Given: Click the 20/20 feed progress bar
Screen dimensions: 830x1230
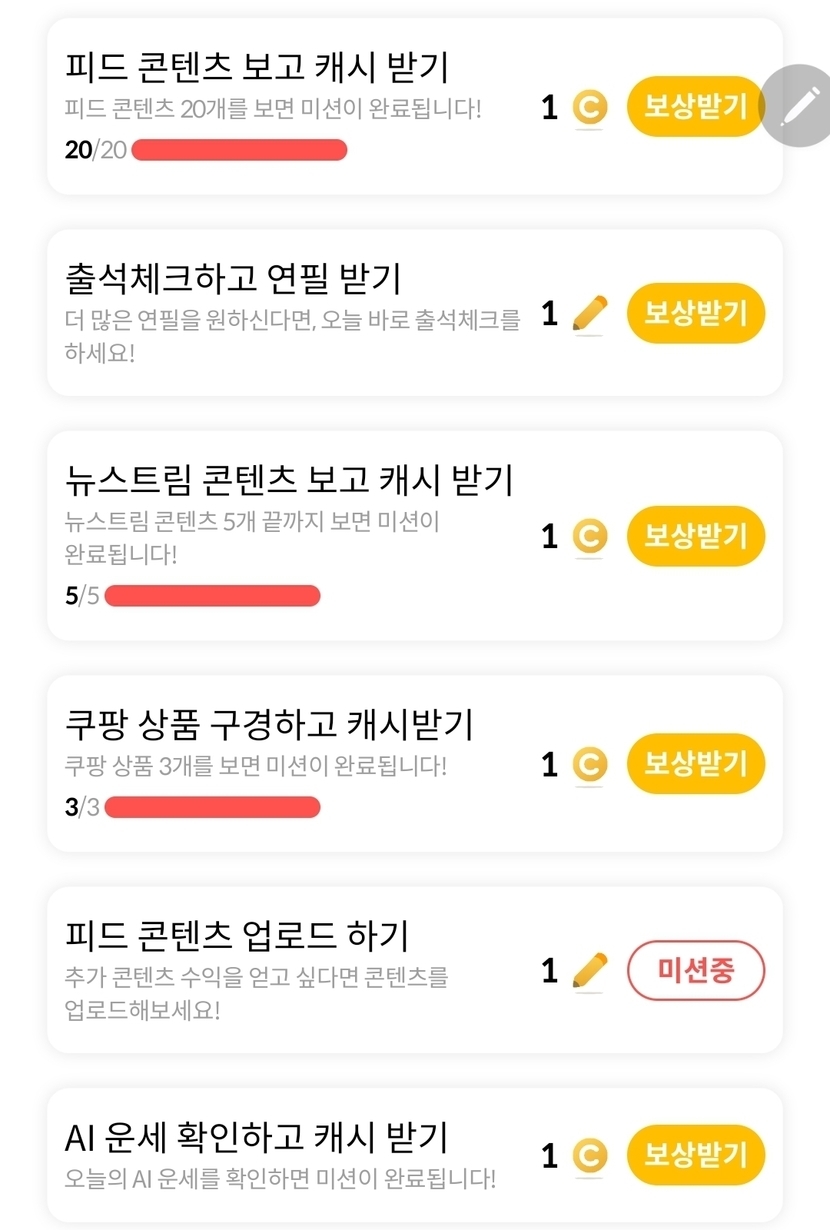Looking at the screenshot, I should coord(239,151).
